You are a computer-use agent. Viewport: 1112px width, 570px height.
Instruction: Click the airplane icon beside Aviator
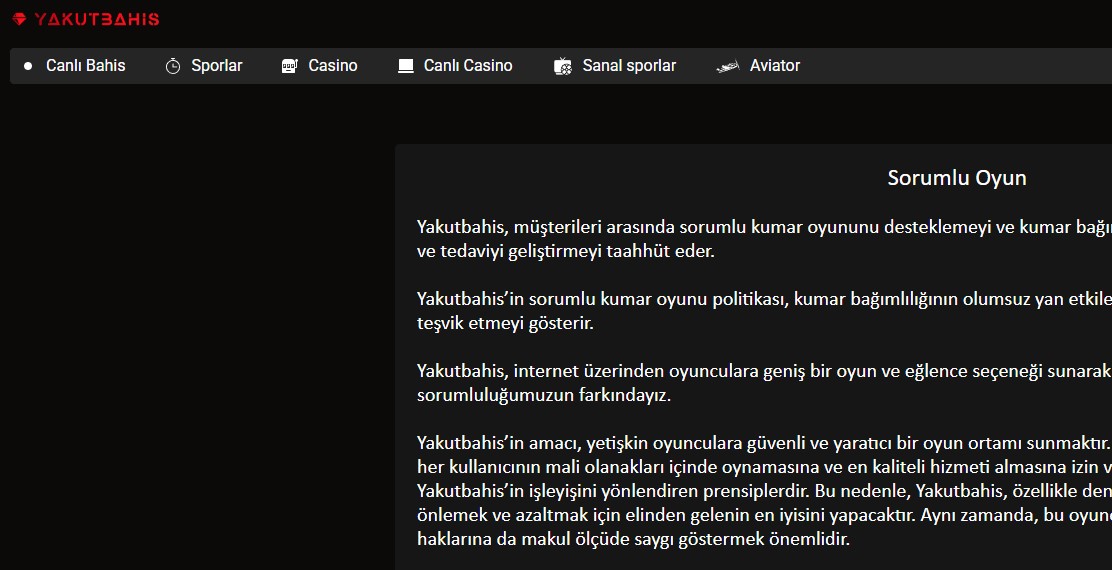(728, 66)
